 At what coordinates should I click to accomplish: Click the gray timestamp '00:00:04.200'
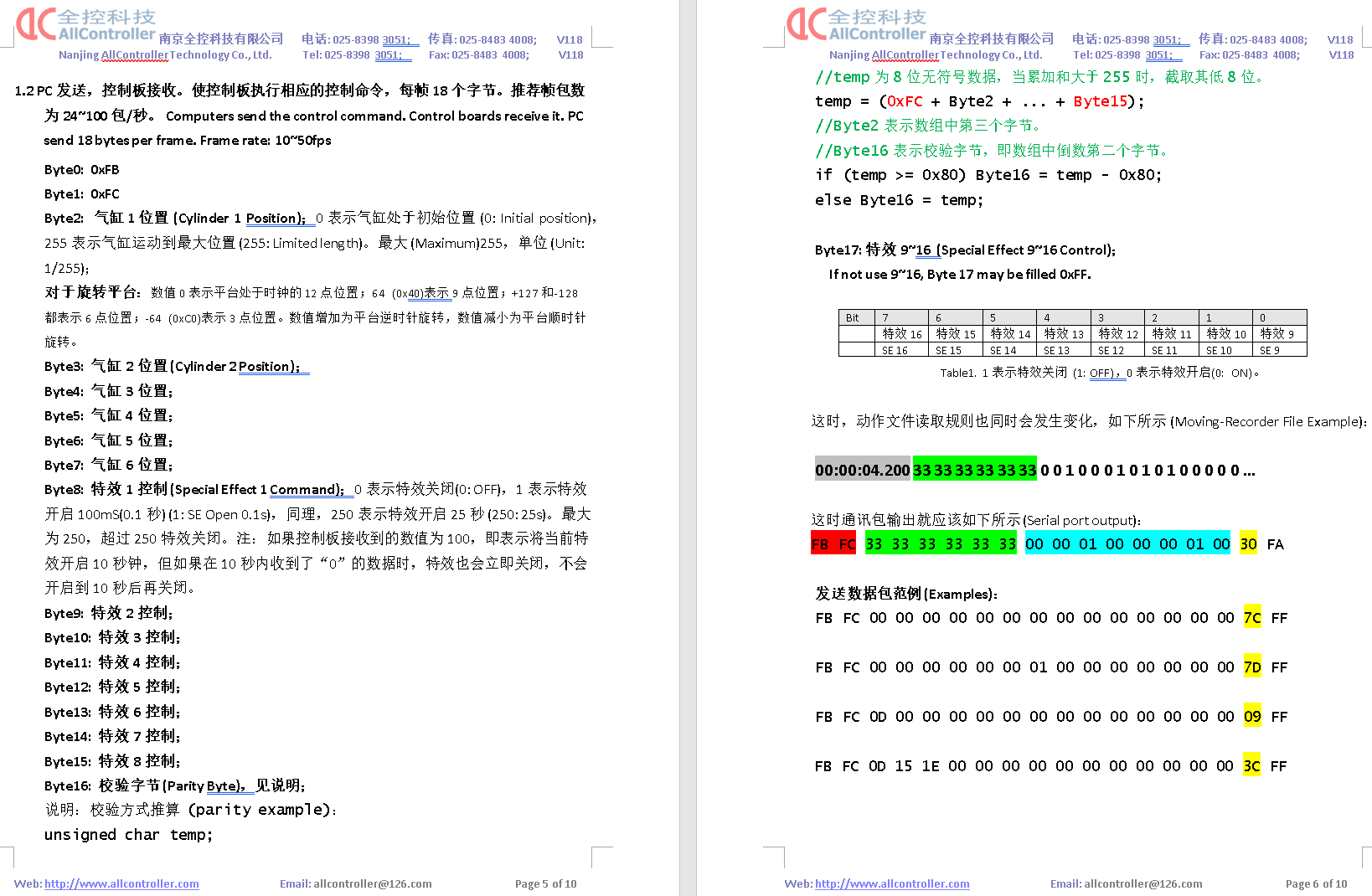(x=863, y=471)
